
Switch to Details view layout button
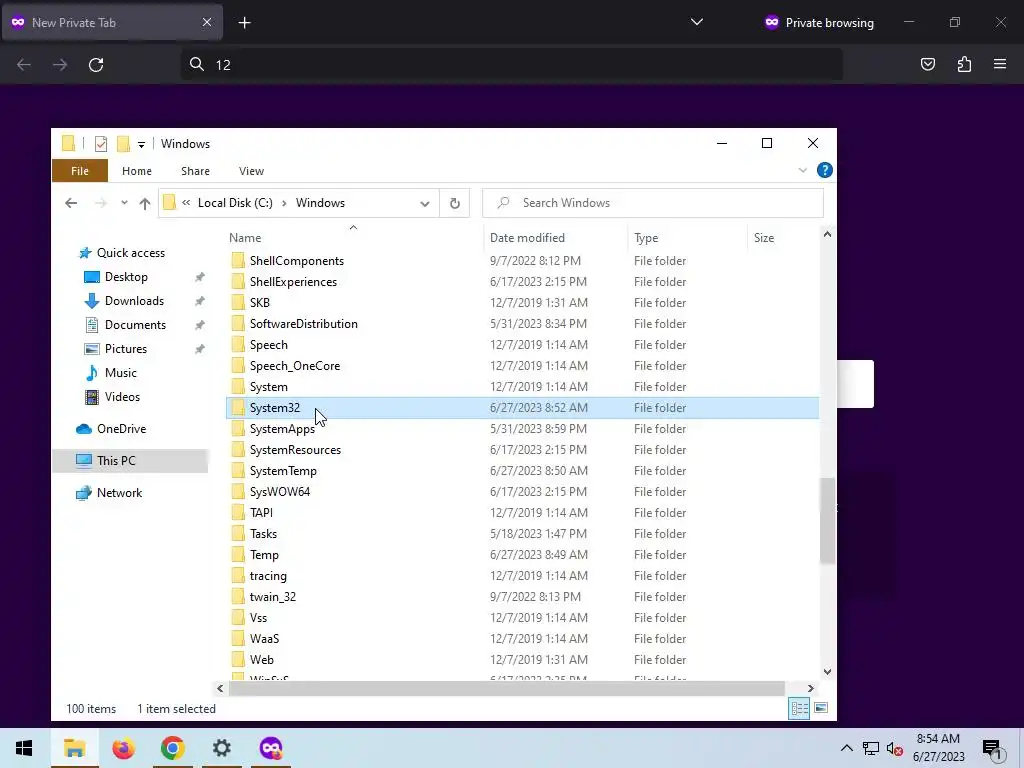click(799, 709)
